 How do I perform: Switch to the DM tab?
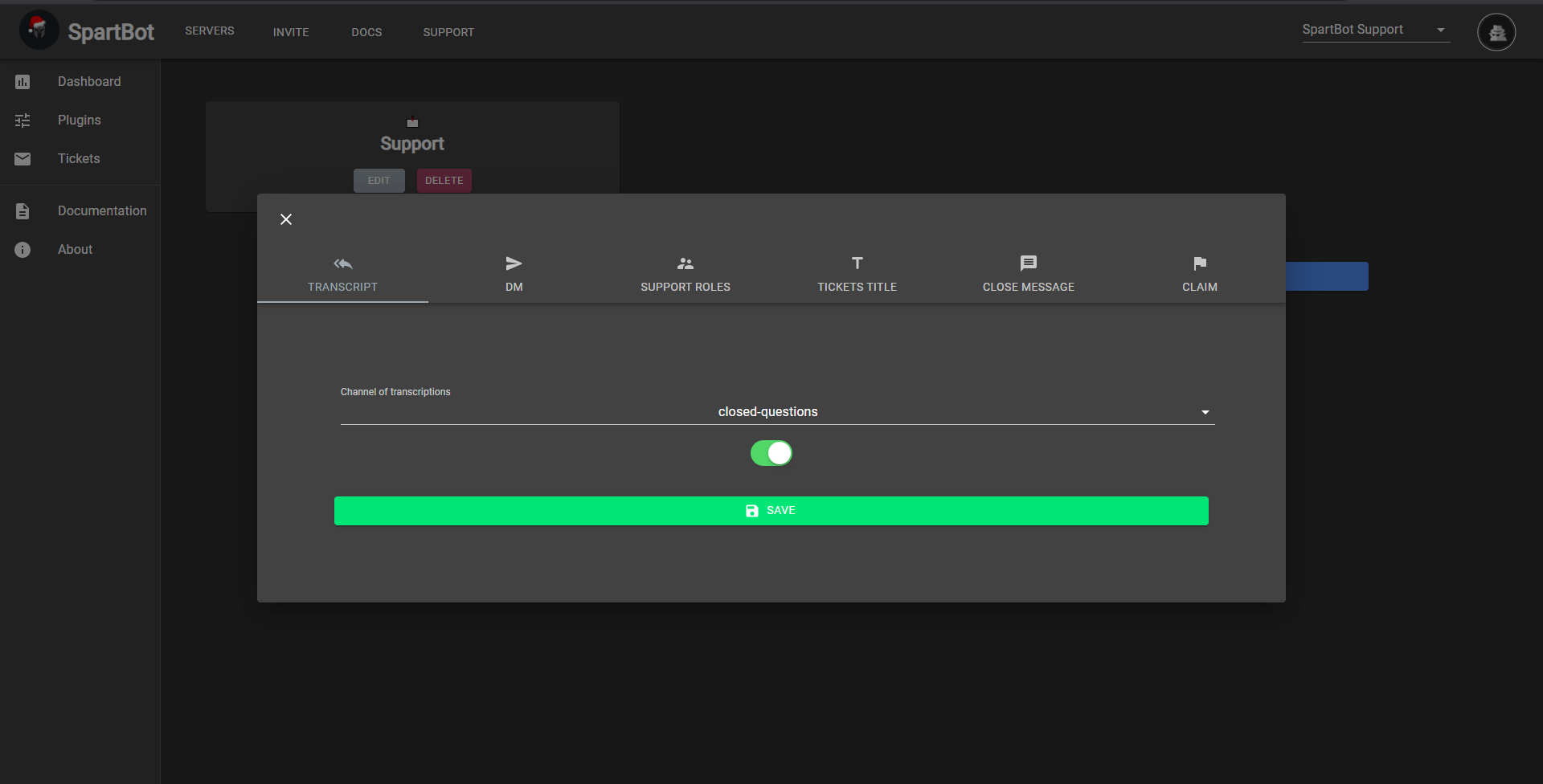click(514, 274)
